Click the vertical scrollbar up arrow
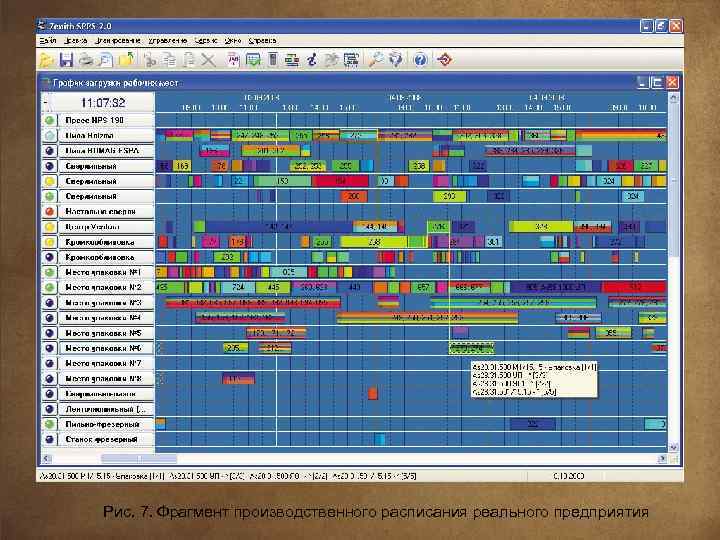 pyautogui.click(x=673, y=97)
